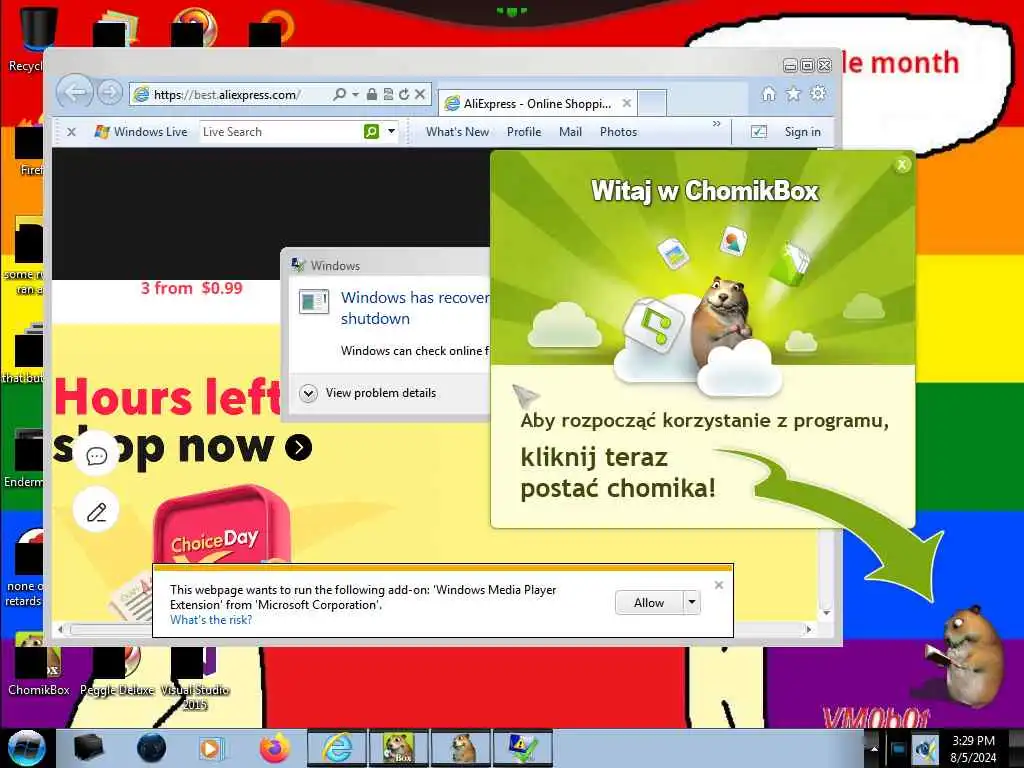Open Photos in Windows Live toolbar

point(618,132)
